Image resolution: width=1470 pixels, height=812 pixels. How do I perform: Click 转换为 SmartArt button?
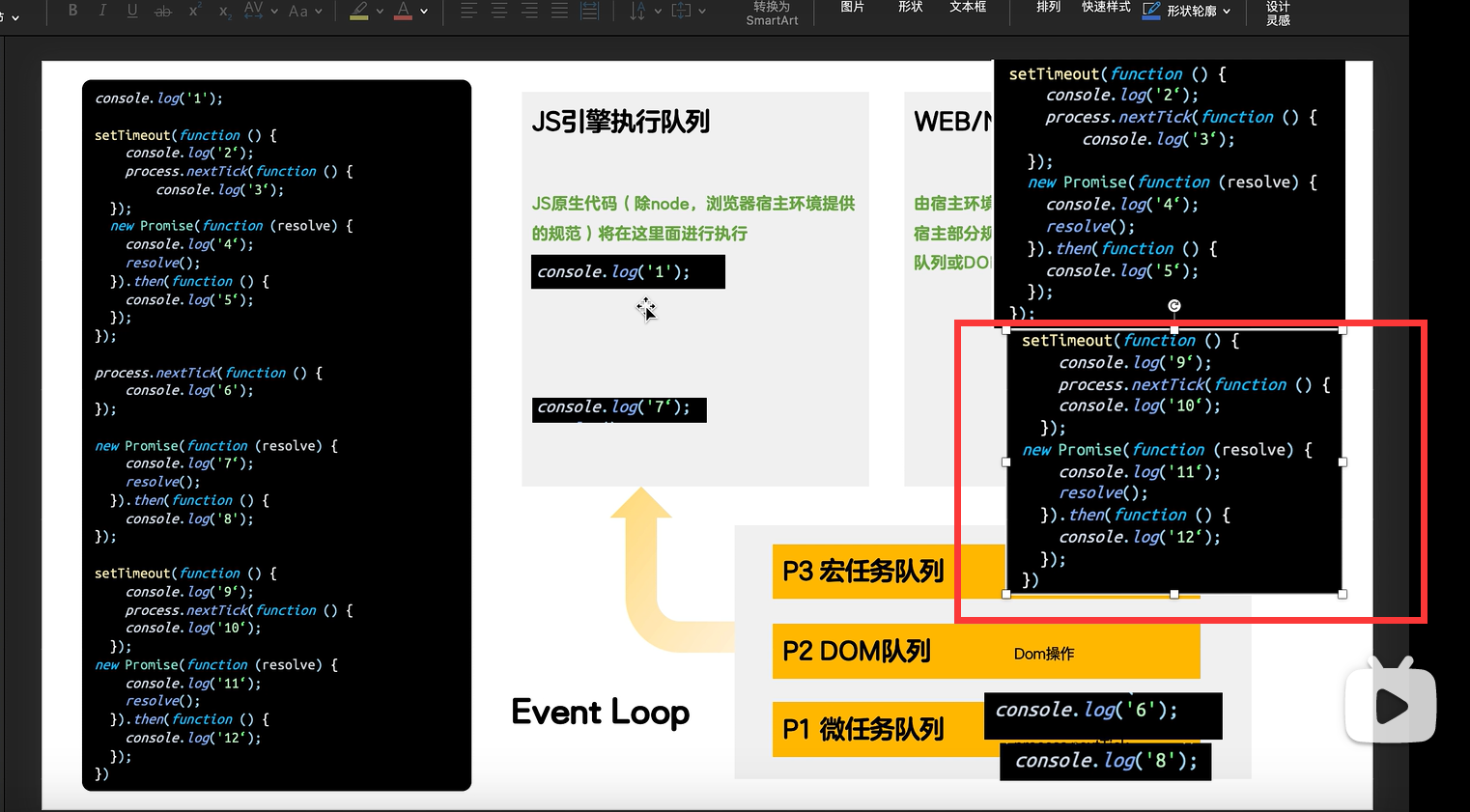pos(772,13)
